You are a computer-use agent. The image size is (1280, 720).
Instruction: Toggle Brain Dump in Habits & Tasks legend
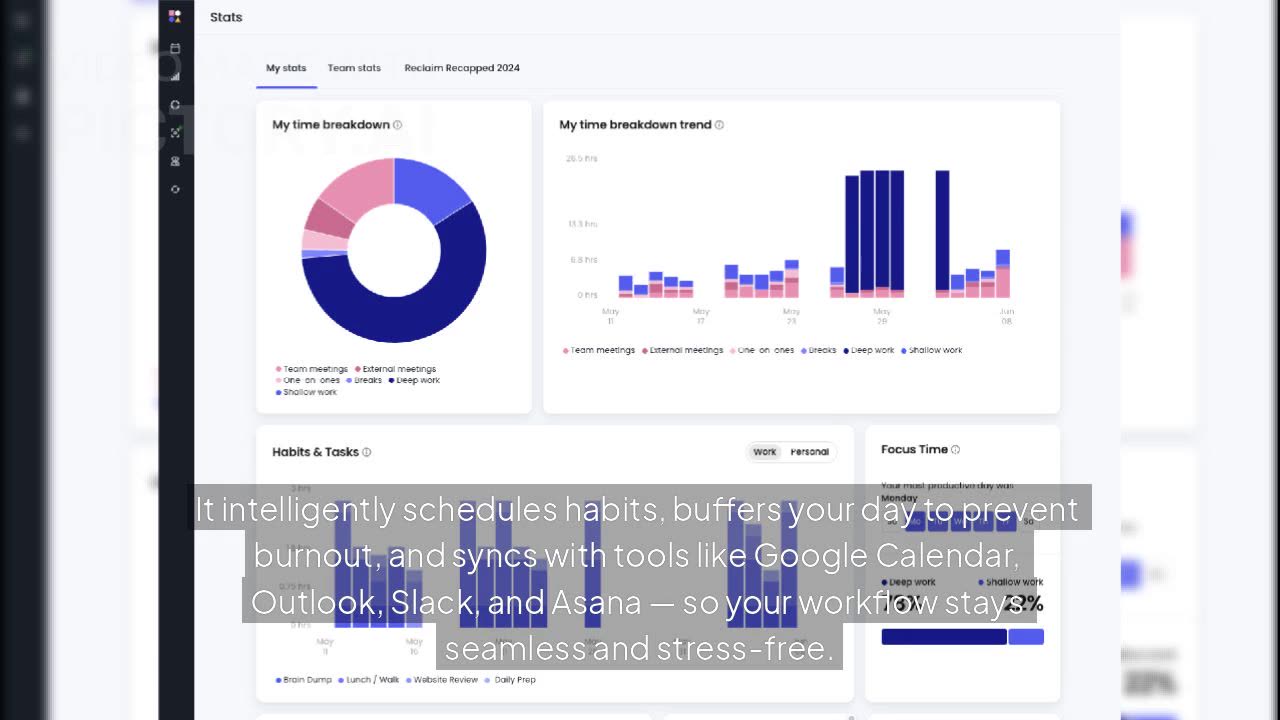[x=303, y=680]
